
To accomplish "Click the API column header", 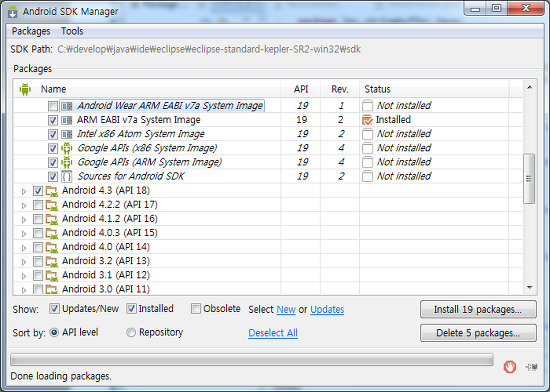I will [x=301, y=89].
